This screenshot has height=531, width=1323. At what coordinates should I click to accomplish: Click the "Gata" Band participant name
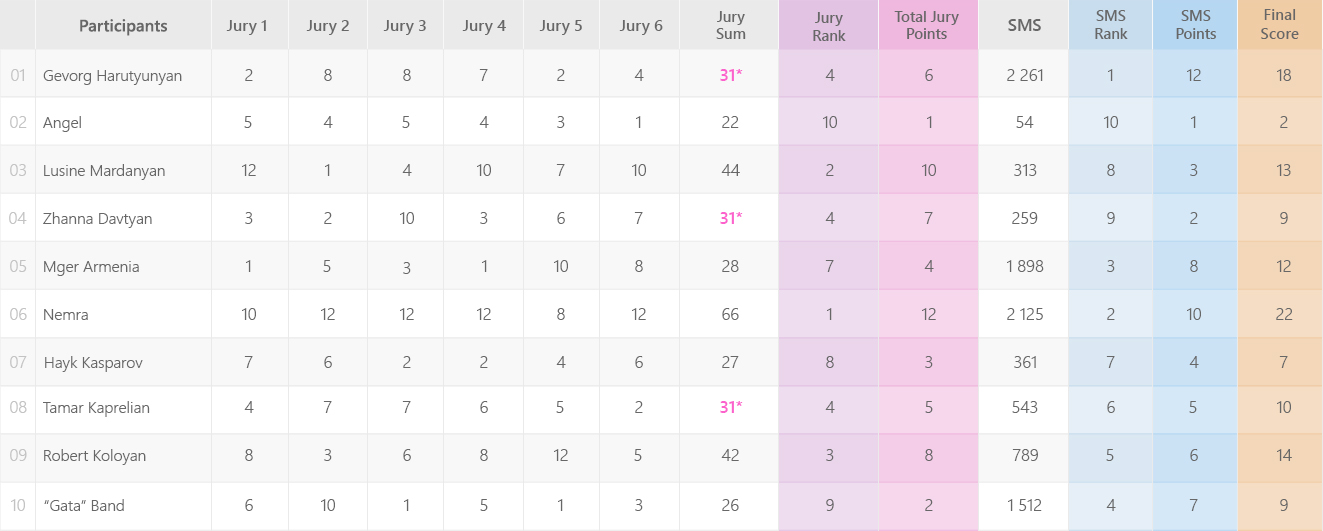tap(84, 506)
